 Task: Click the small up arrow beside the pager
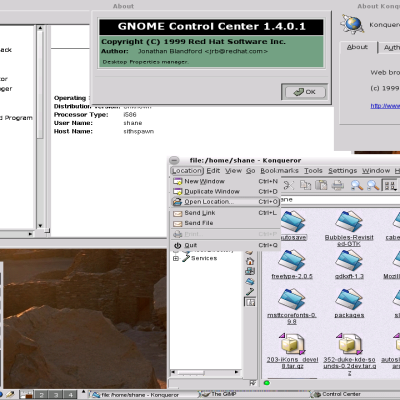[x=83, y=392]
